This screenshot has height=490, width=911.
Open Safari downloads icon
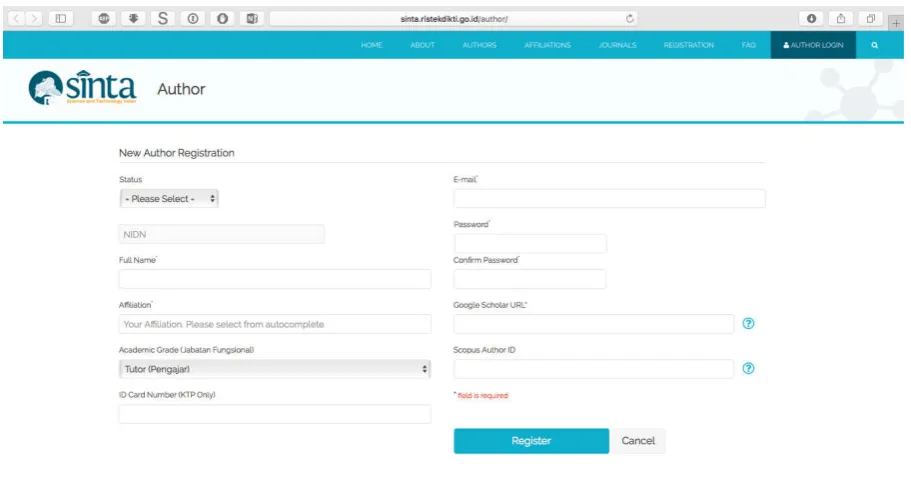(x=811, y=19)
